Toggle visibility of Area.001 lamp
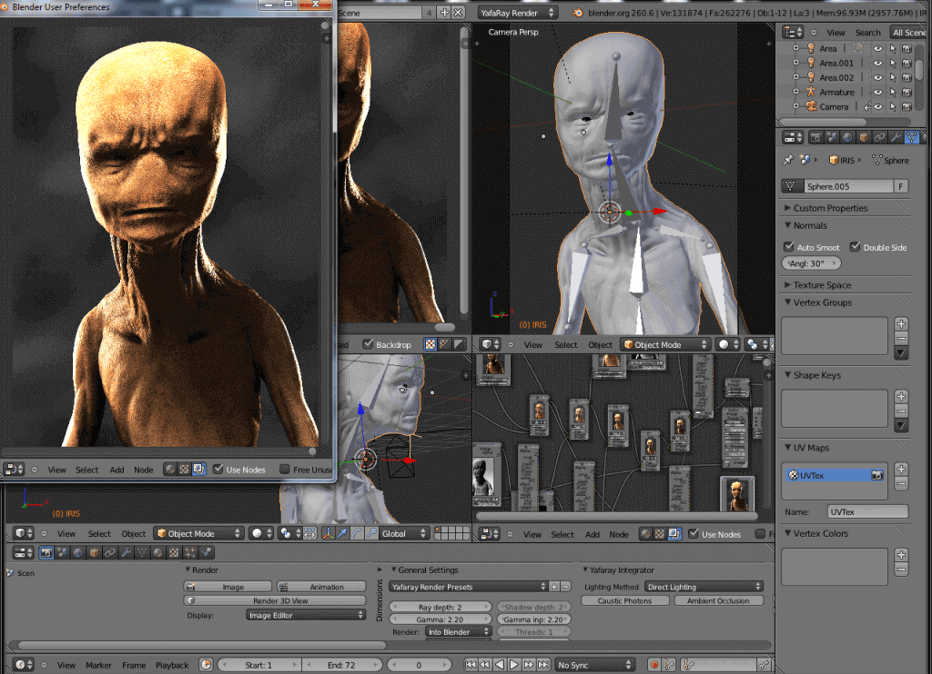This screenshot has width=932, height=674. coord(878,63)
